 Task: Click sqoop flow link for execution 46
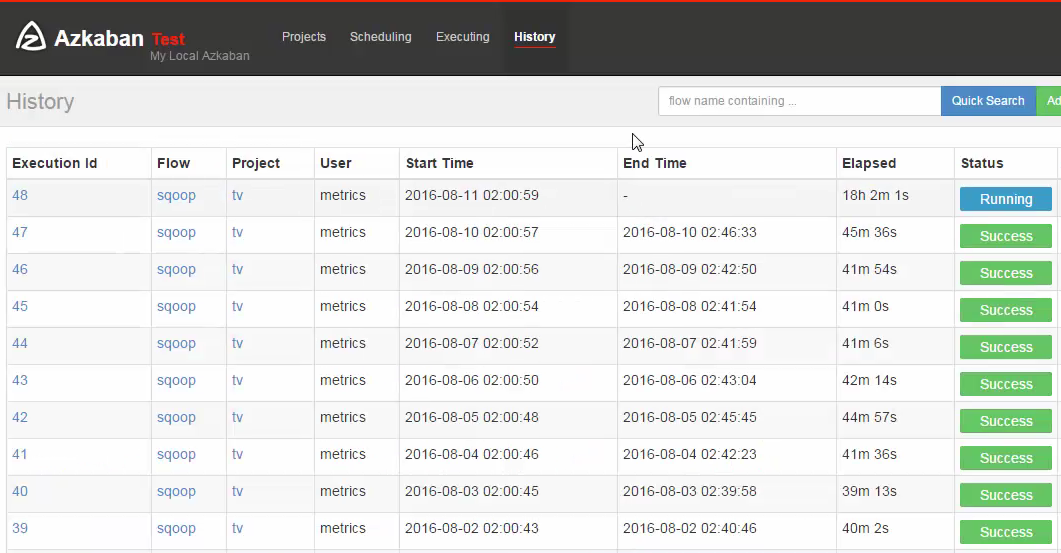point(176,270)
